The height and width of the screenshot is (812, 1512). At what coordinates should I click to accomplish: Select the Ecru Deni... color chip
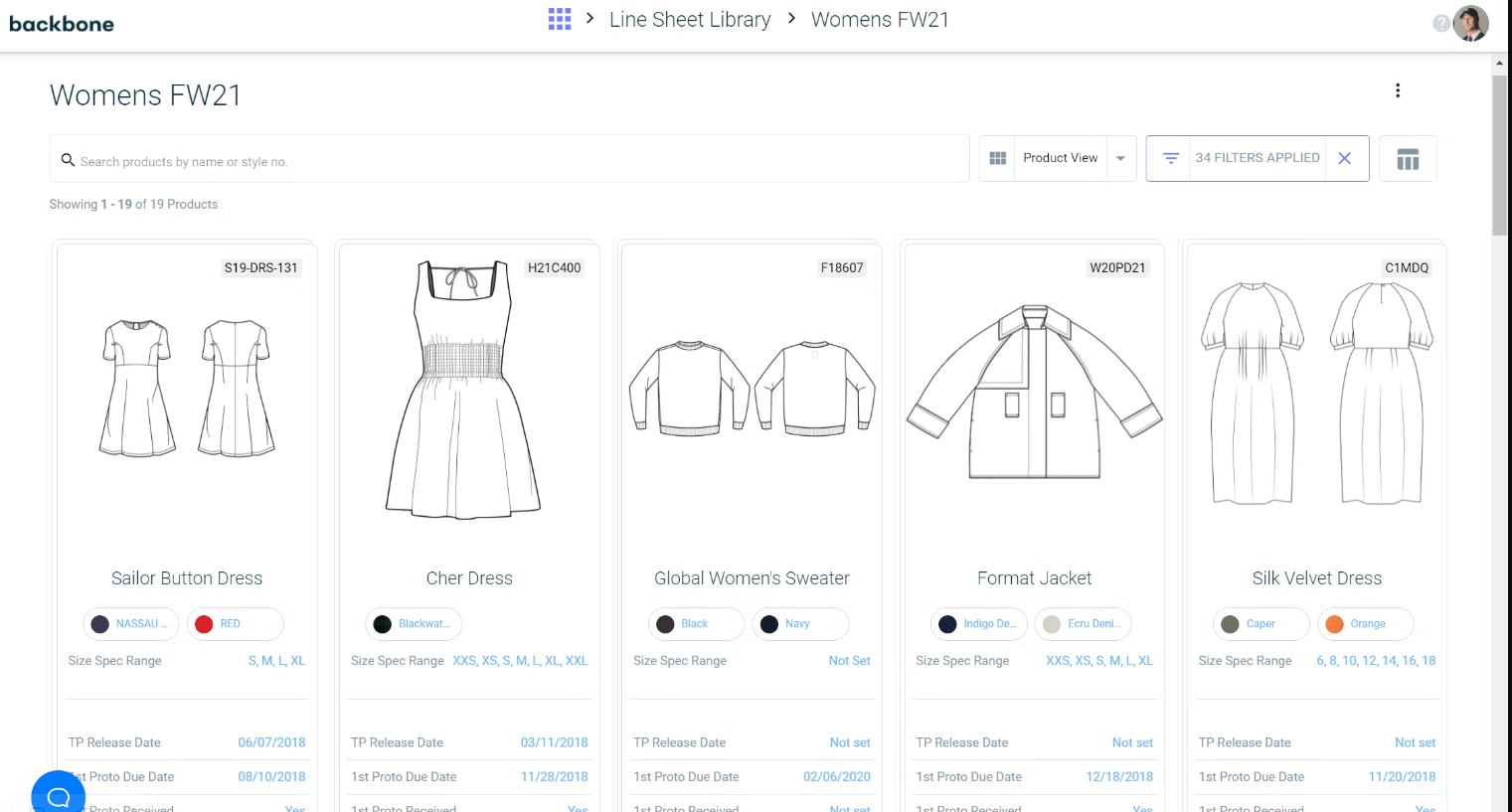pyautogui.click(x=1083, y=624)
